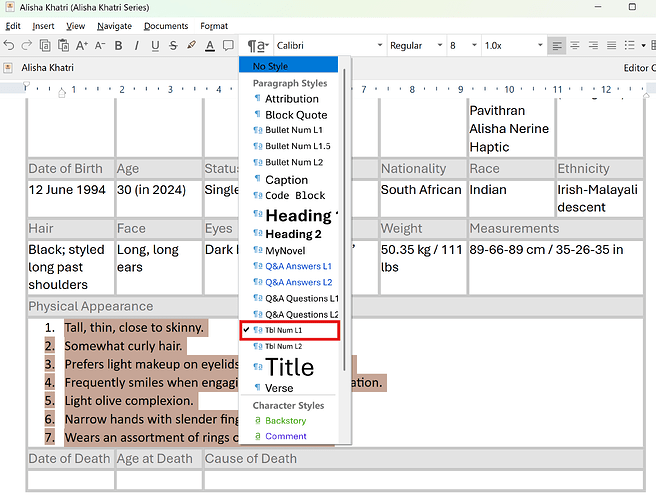This screenshot has width=656, height=500.
Task: Click the 'South African' nationality cell
Action: 423,198
